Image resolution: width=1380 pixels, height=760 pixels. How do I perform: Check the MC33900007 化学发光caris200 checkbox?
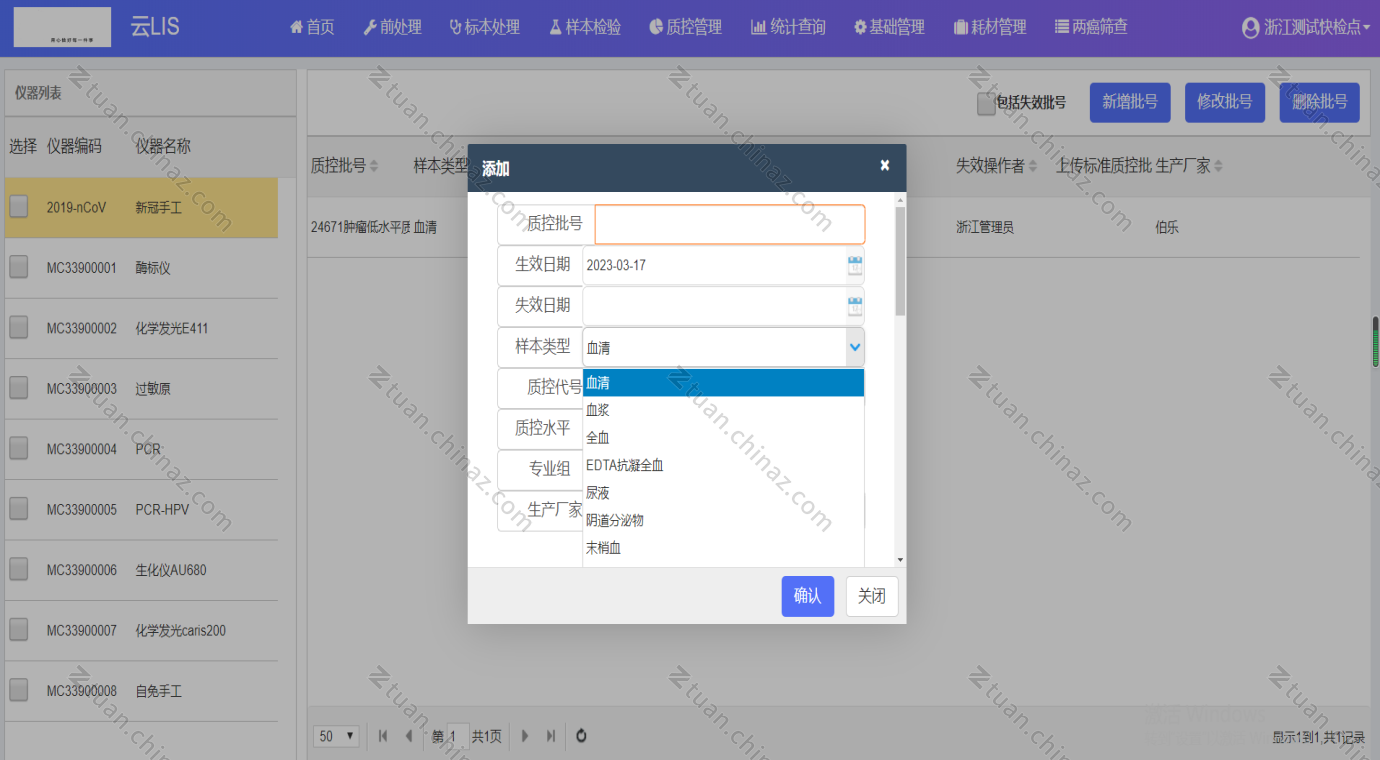[x=19, y=630]
